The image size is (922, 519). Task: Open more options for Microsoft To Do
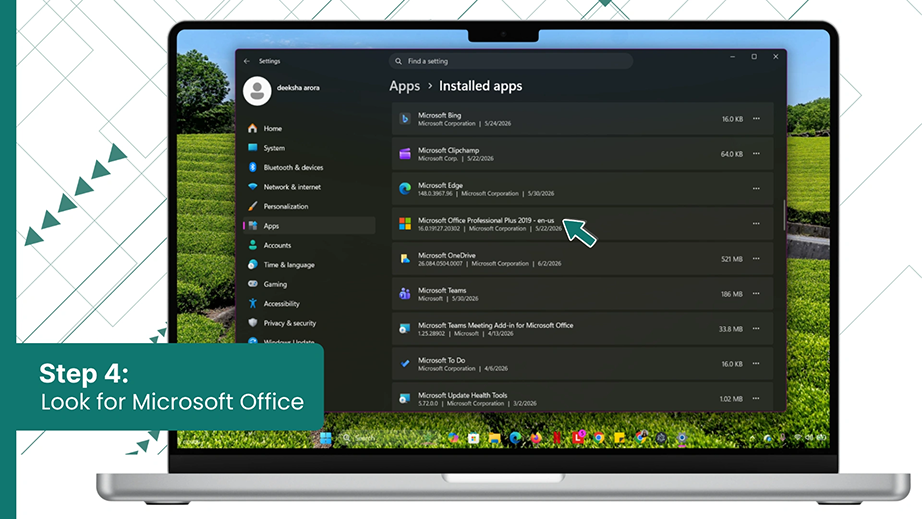click(756, 363)
